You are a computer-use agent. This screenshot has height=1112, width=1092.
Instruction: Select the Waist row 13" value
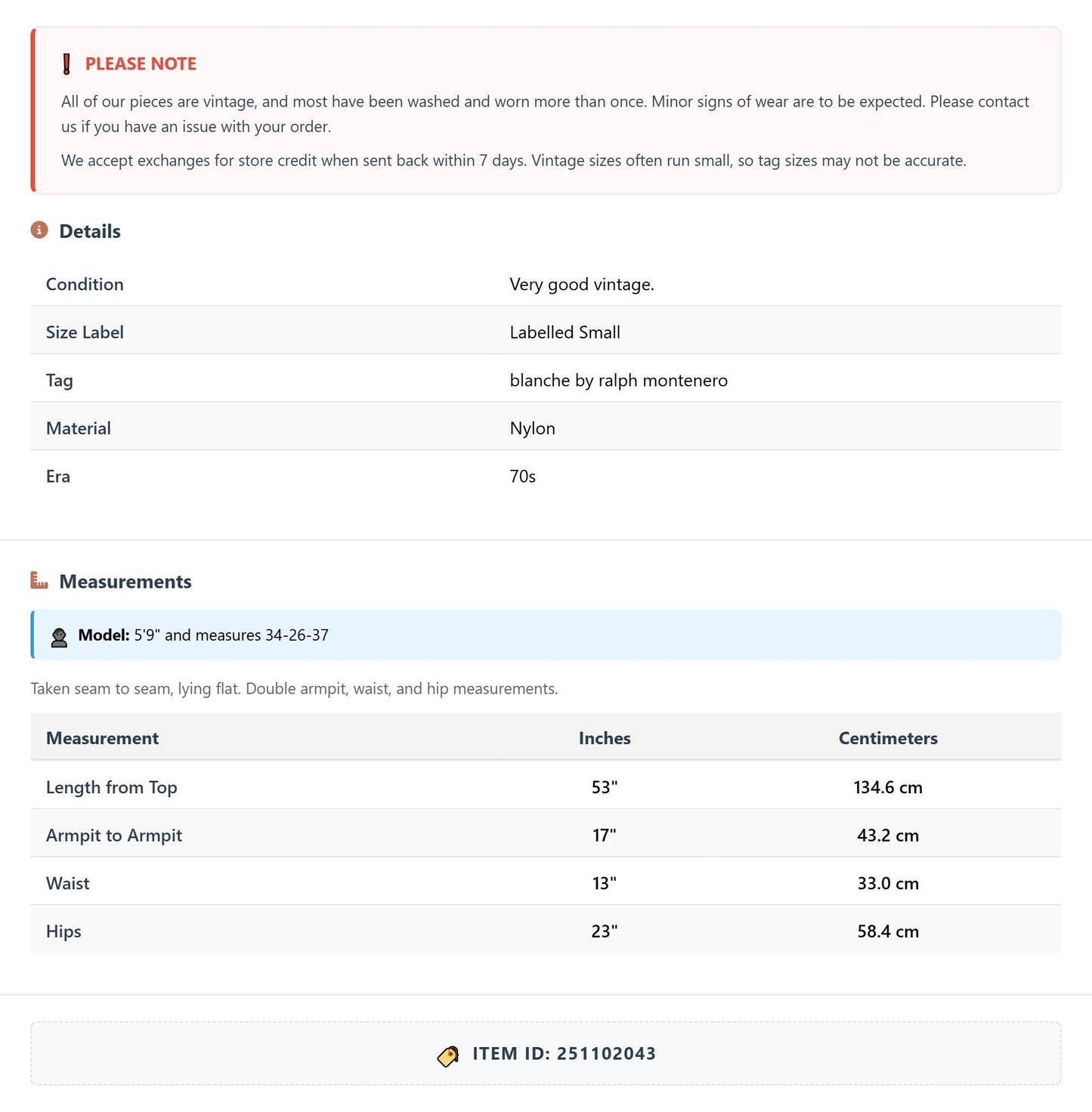pyautogui.click(x=605, y=883)
